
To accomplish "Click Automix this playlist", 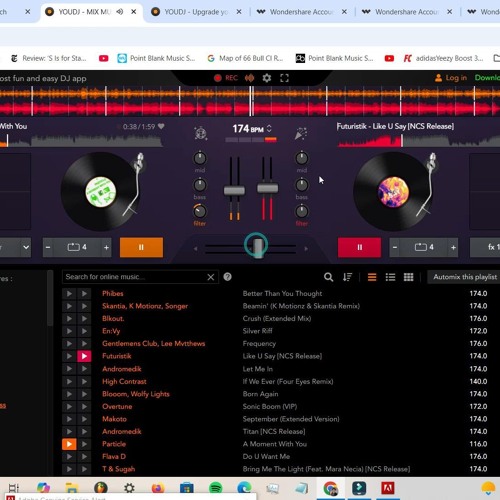I will (465, 277).
